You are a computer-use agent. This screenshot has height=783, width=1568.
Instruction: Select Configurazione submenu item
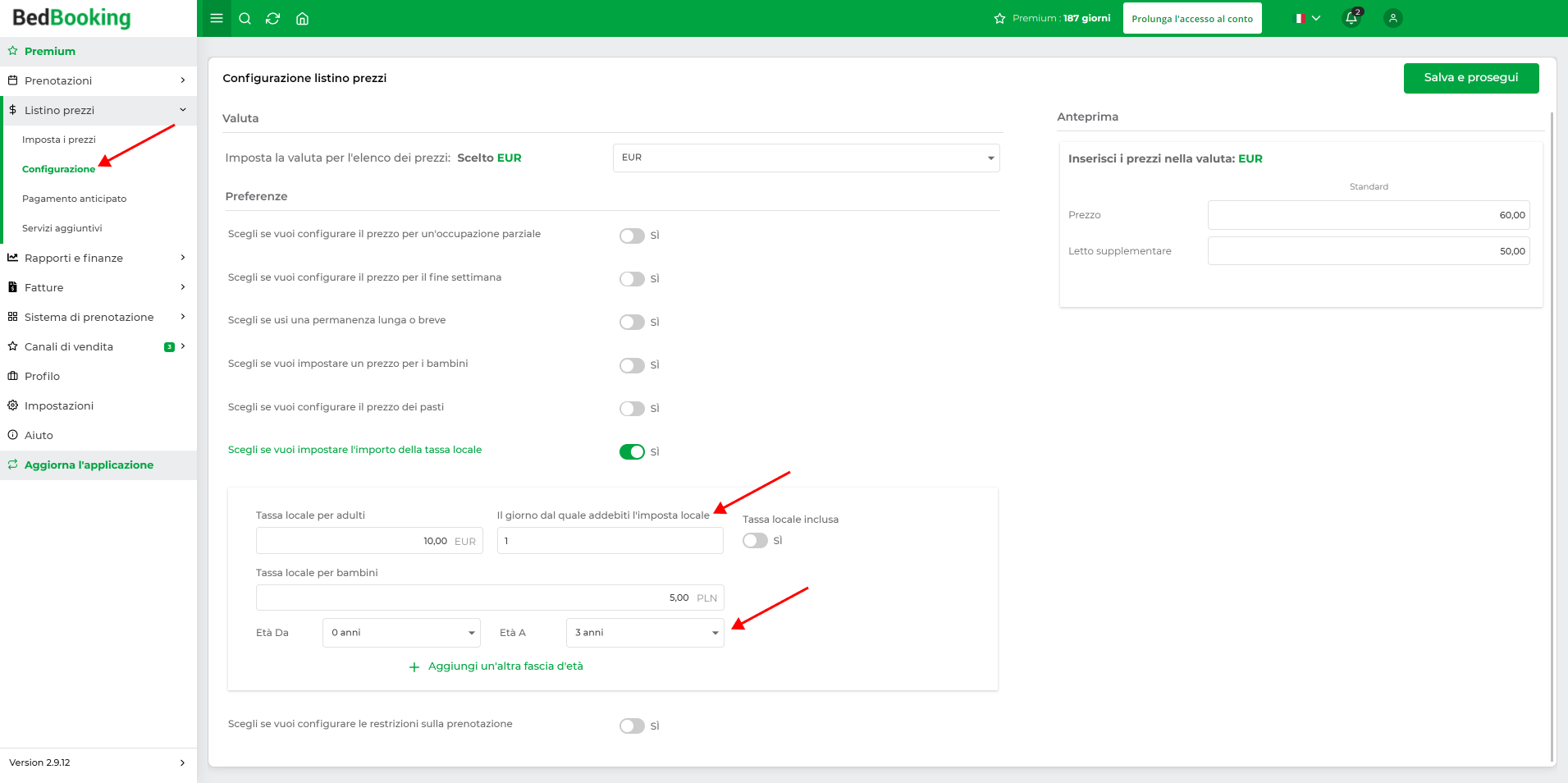point(58,169)
